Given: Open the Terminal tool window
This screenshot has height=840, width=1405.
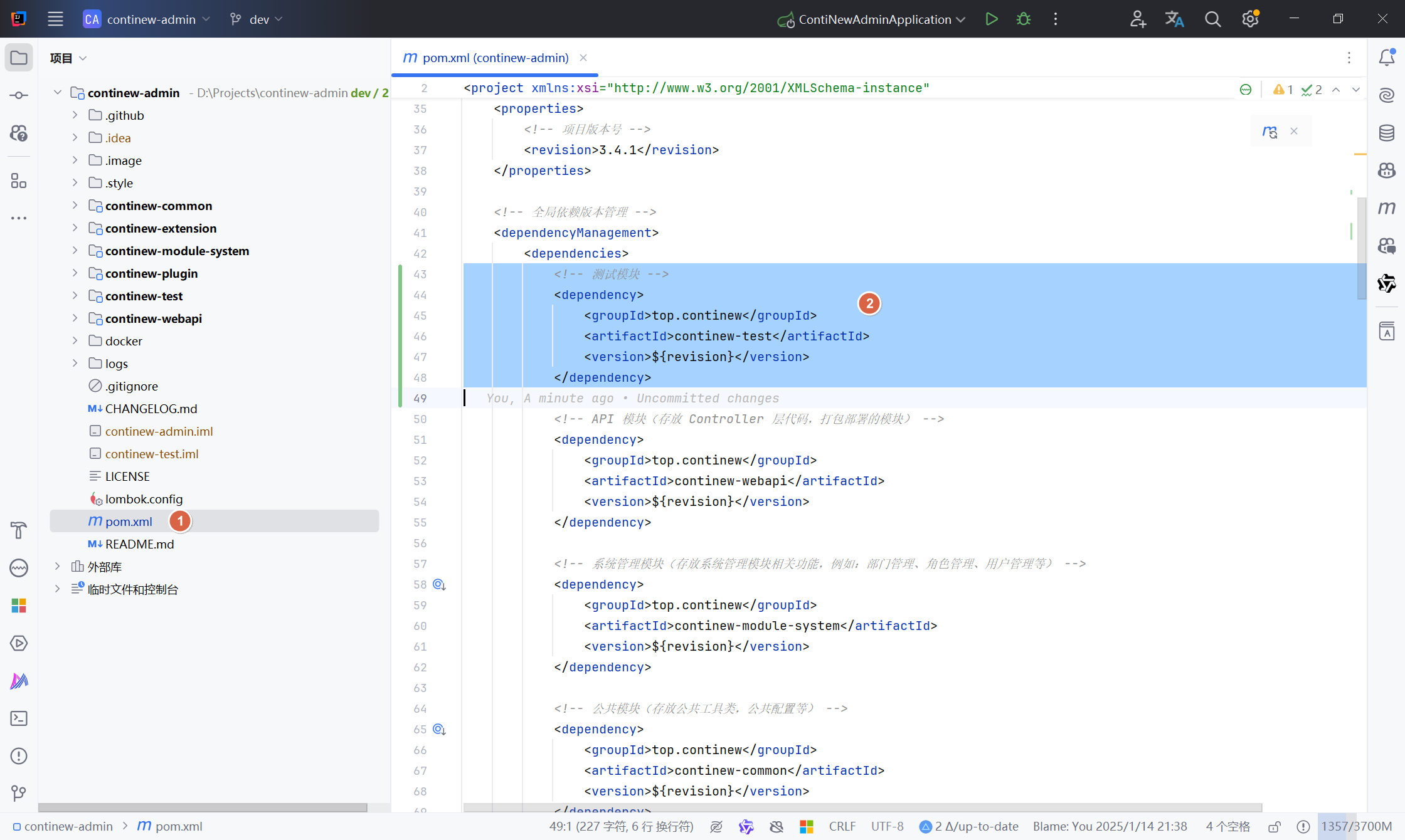Looking at the screenshot, I should coord(19,718).
